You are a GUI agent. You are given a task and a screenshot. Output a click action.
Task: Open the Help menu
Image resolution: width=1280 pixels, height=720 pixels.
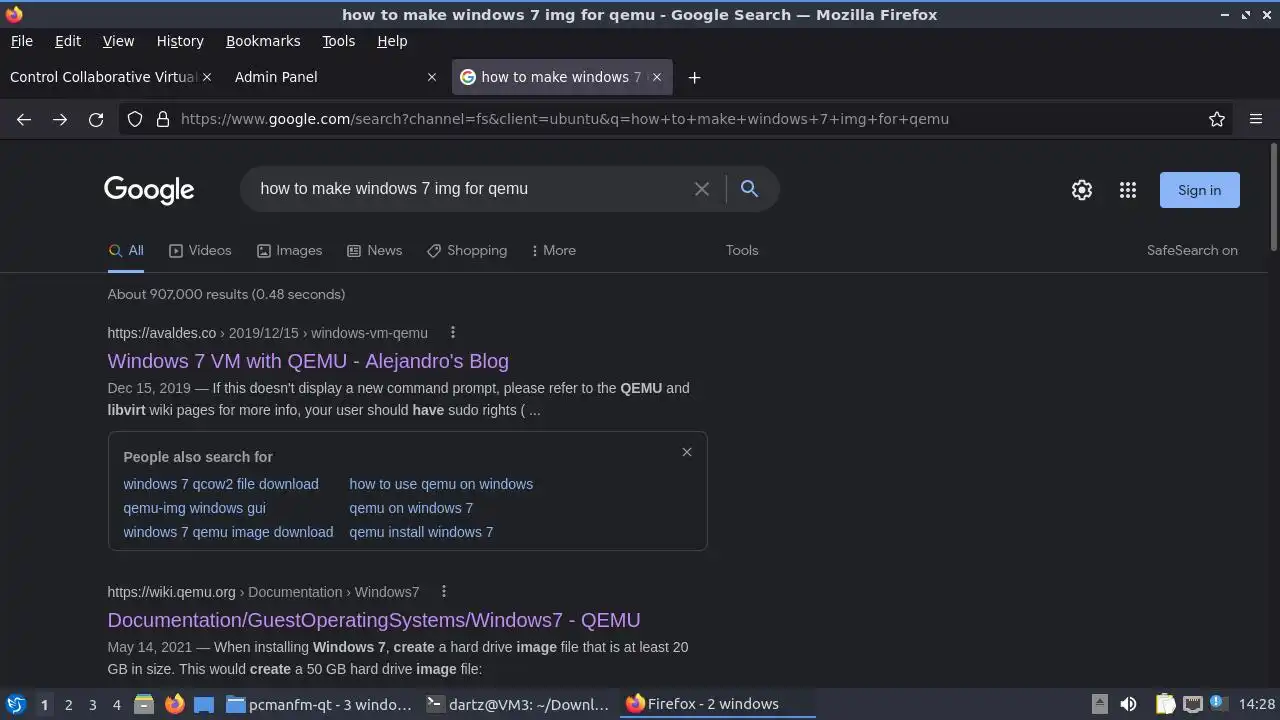(392, 41)
